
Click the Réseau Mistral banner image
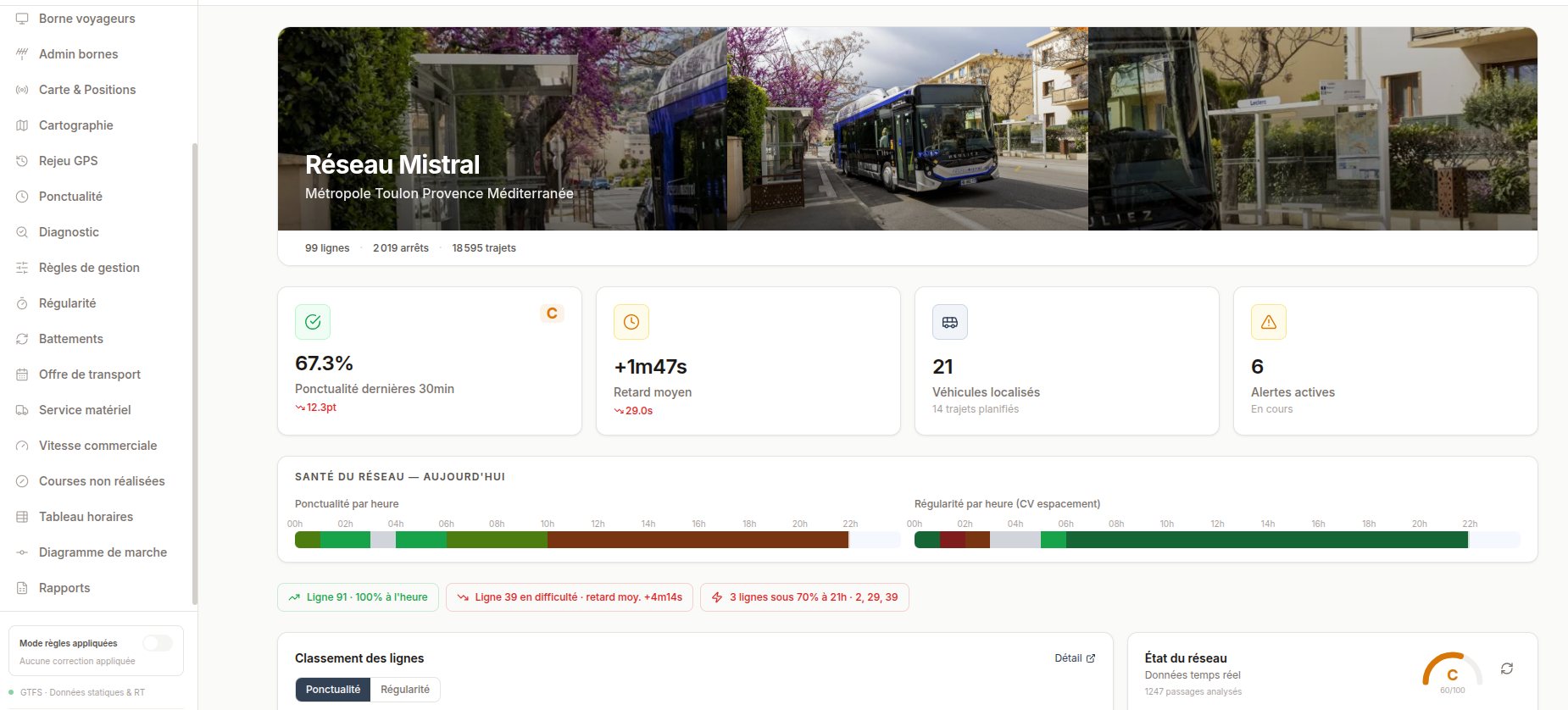coord(907,129)
